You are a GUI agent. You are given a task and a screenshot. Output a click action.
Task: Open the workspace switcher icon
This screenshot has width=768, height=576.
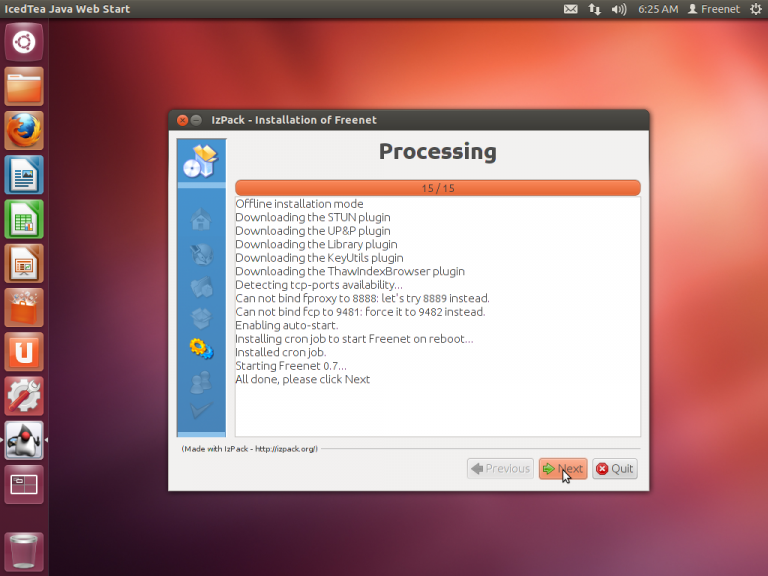[24, 483]
